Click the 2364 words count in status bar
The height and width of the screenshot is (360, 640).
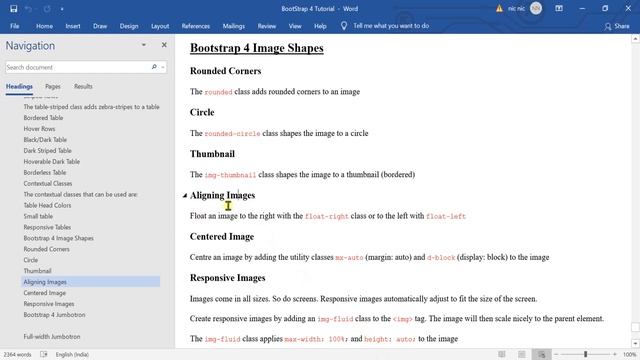coord(18,354)
